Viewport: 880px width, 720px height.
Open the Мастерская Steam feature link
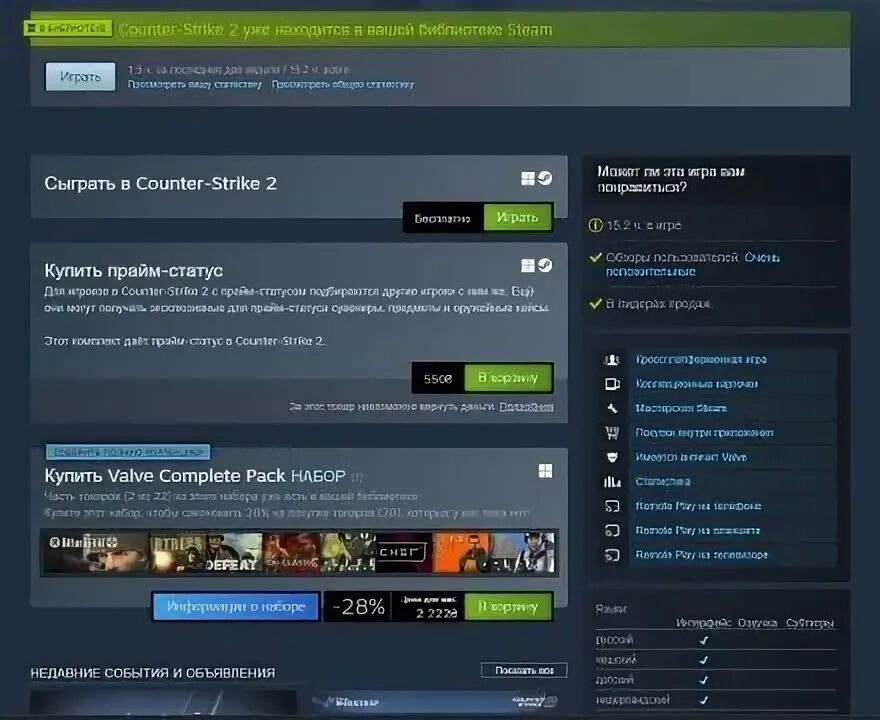pos(681,409)
